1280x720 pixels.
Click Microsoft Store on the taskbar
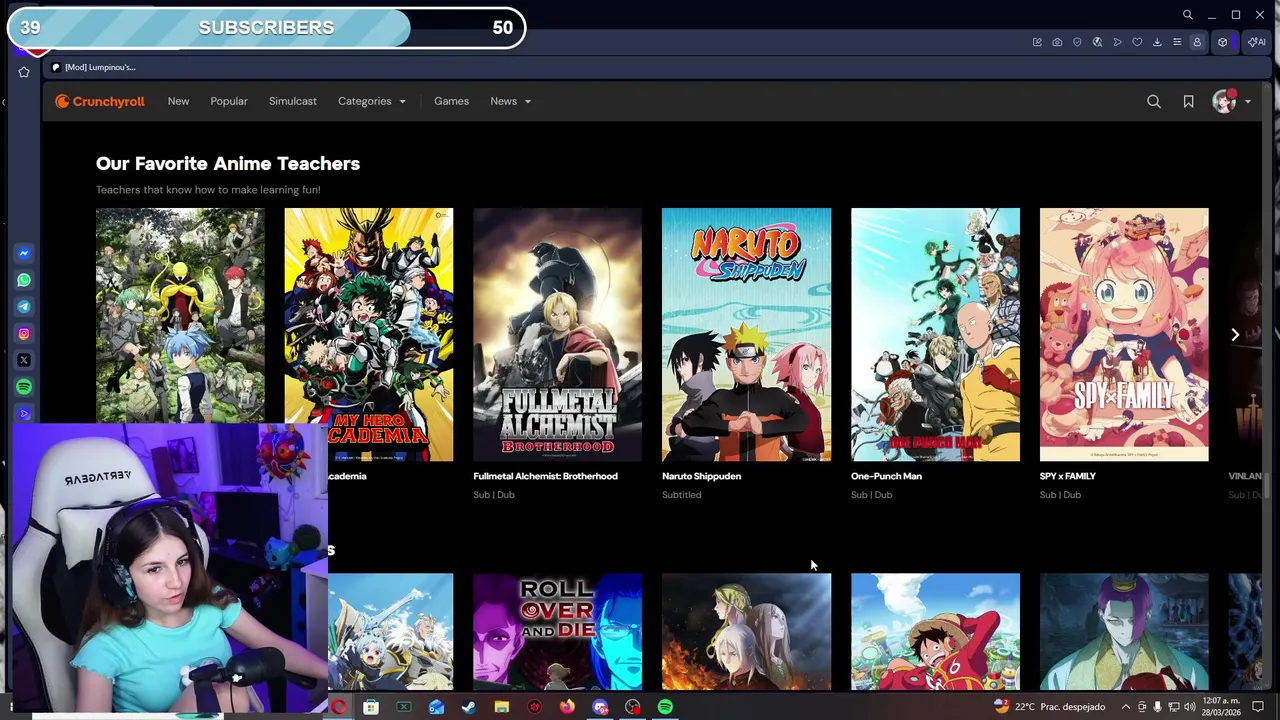(371, 707)
